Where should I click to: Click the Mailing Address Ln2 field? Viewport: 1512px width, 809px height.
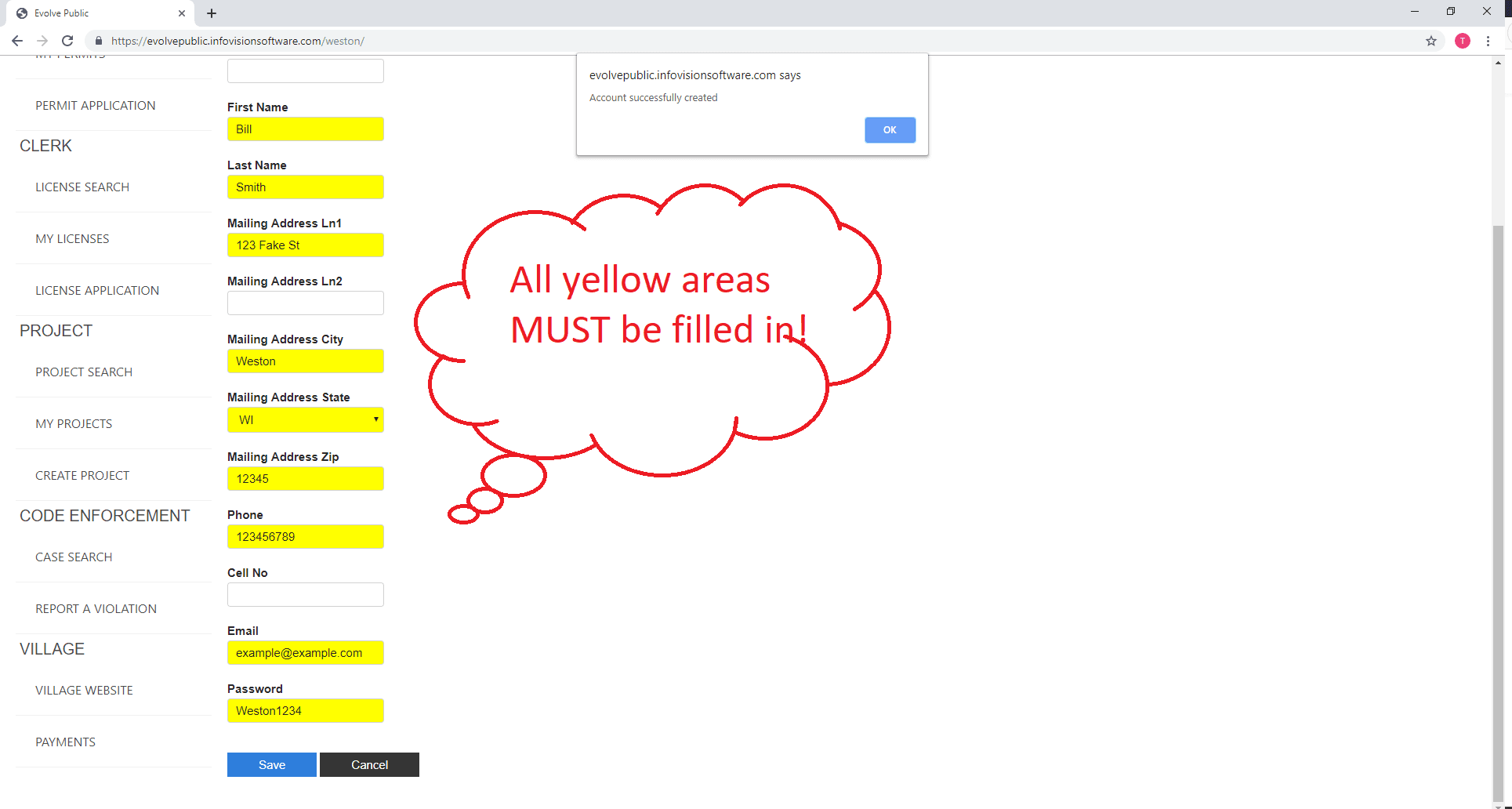(305, 303)
